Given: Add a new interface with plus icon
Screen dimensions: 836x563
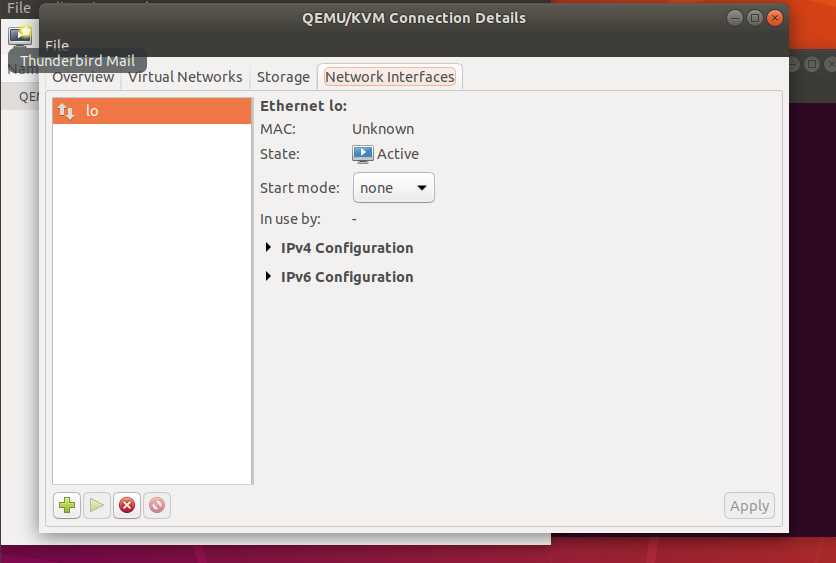Looking at the screenshot, I should click(x=67, y=505).
